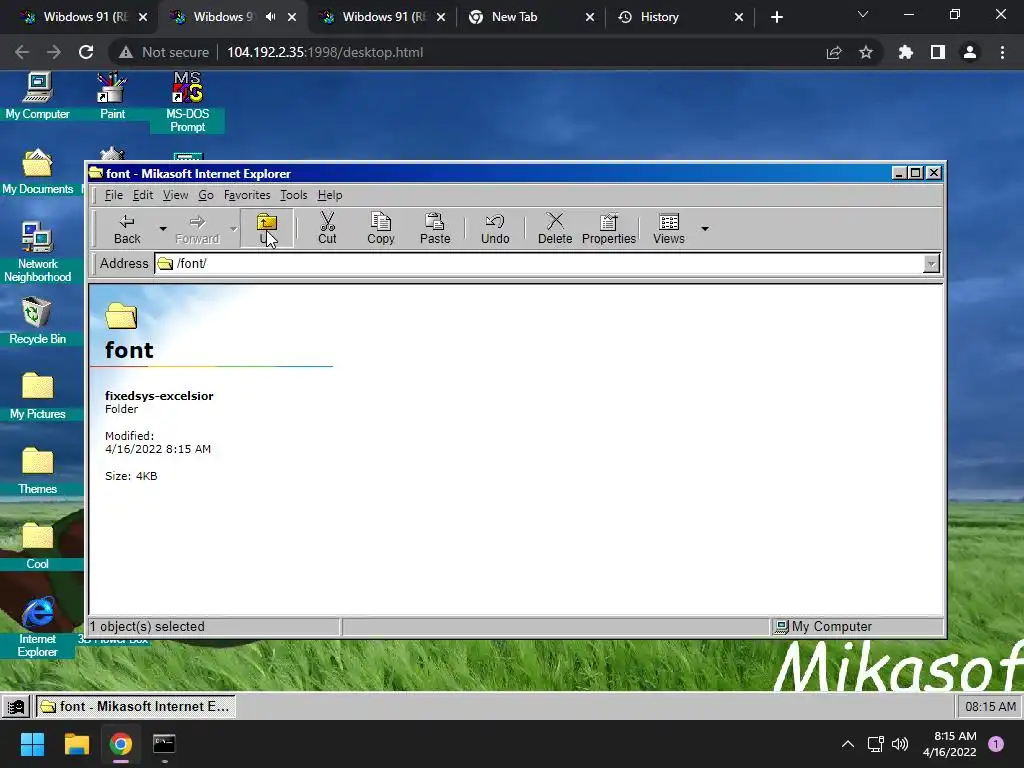
Task: Open Chrome three-dot menu
Action: (x=1002, y=52)
